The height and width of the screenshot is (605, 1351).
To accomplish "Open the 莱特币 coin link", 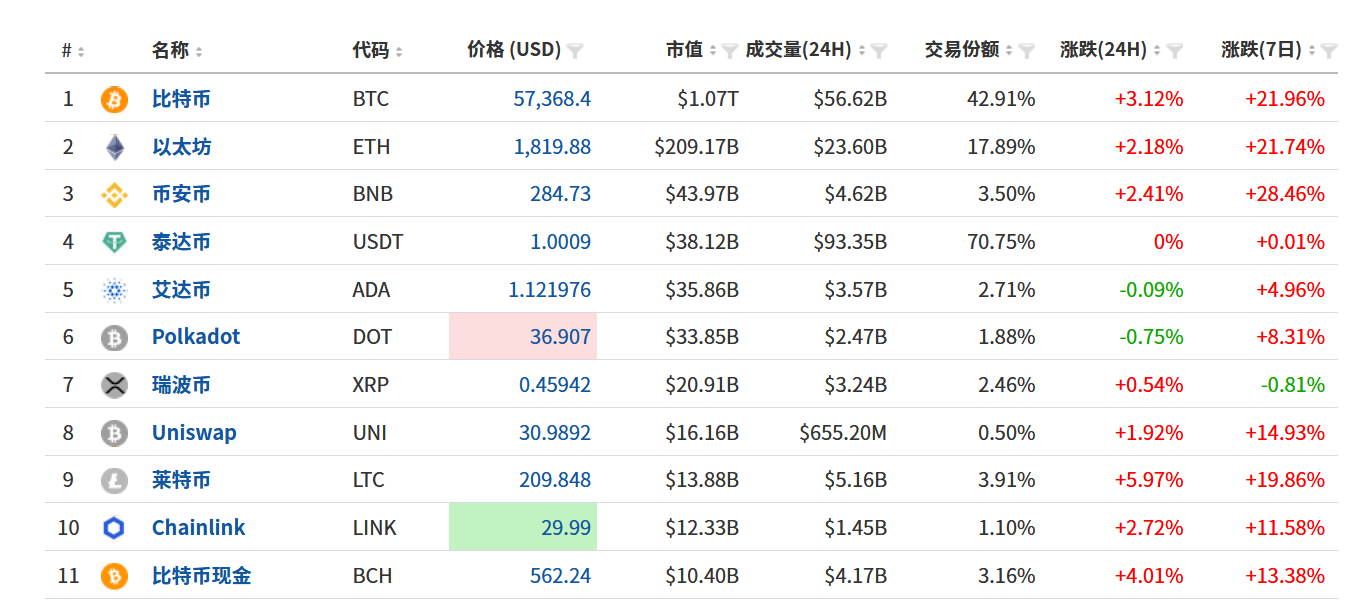I will coord(181,480).
